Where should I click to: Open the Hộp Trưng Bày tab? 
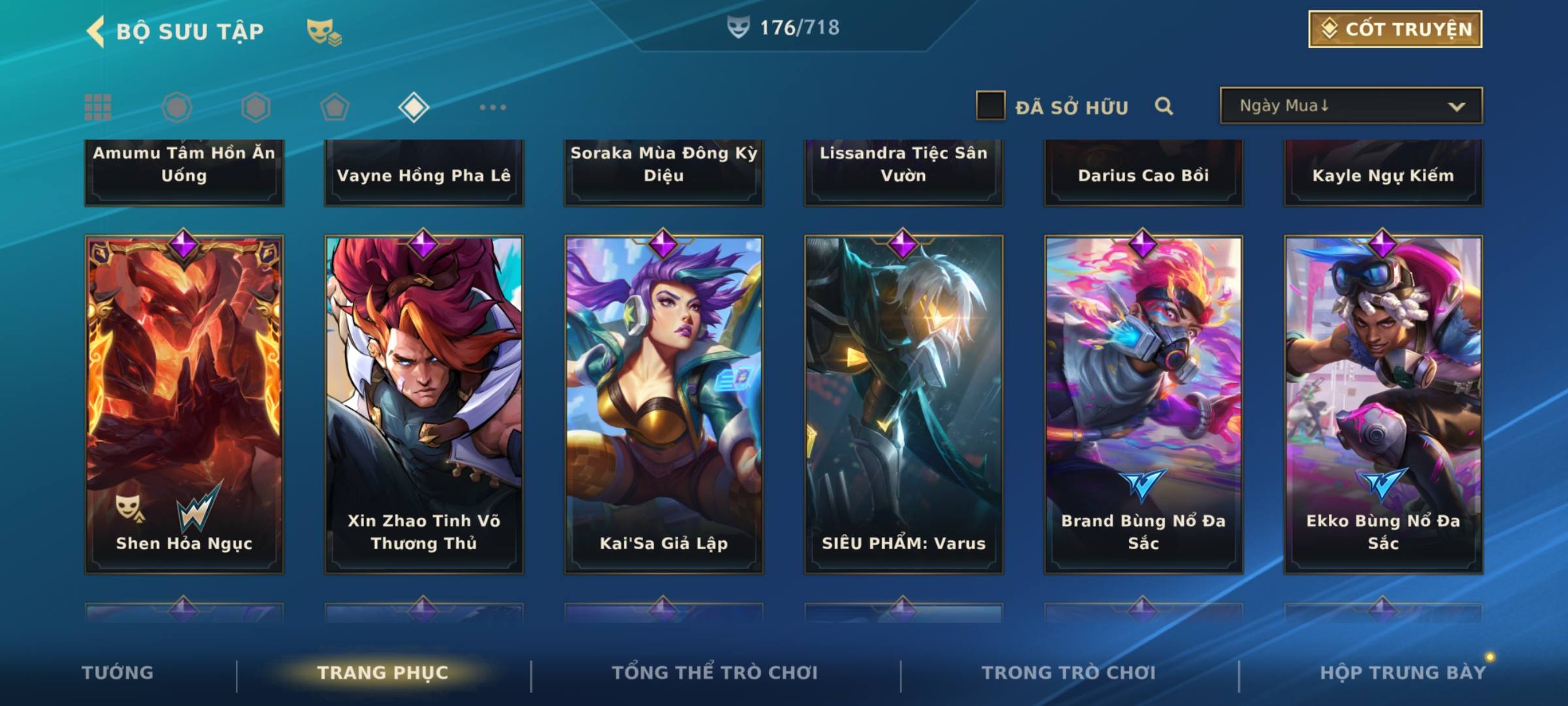coord(1403,673)
